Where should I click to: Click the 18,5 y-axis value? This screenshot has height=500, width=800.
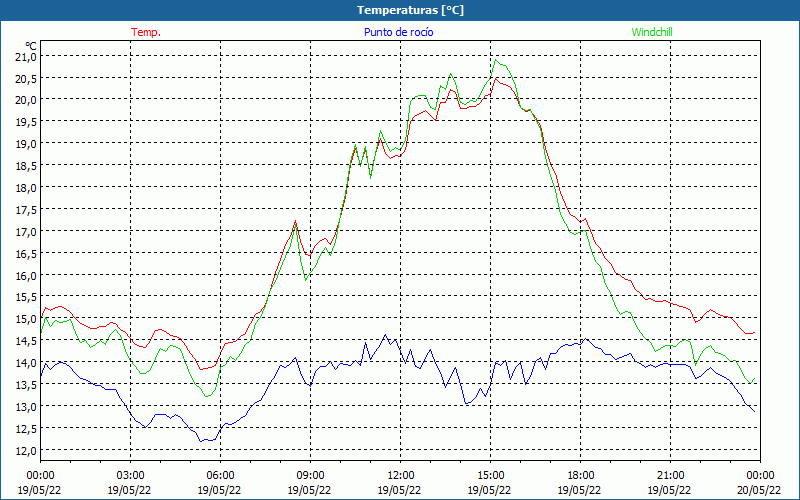(x=26, y=166)
